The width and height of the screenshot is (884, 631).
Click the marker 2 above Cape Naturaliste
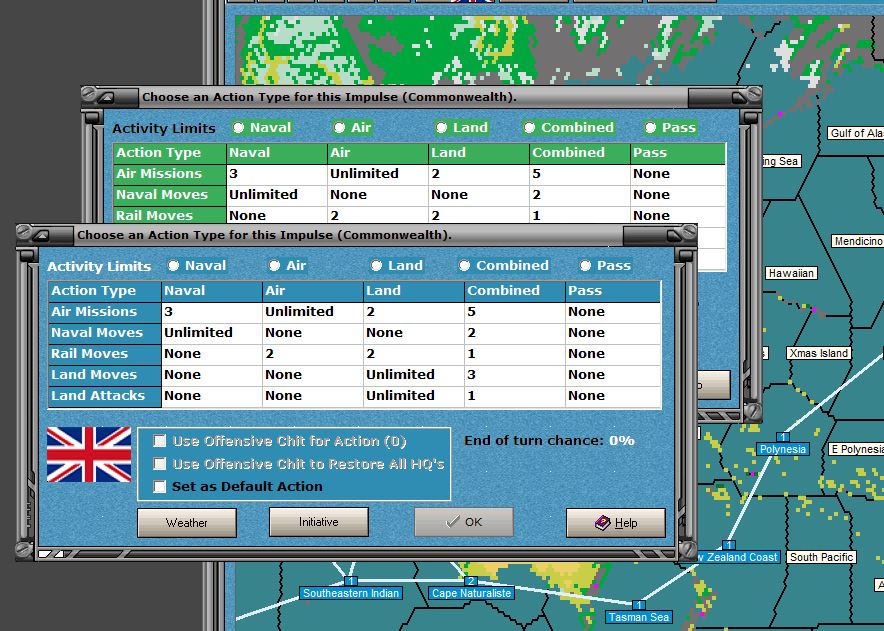click(x=471, y=581)
